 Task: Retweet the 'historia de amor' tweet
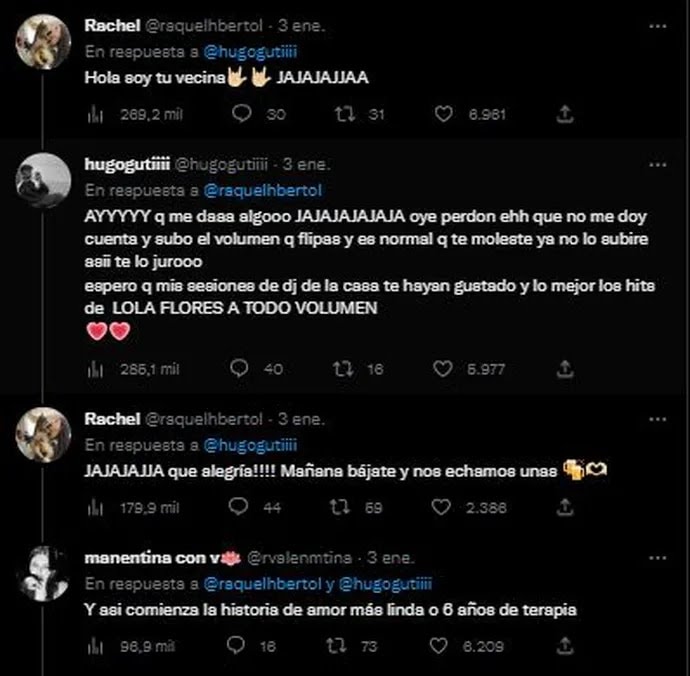pyautogui.click(x=336, y=646)
